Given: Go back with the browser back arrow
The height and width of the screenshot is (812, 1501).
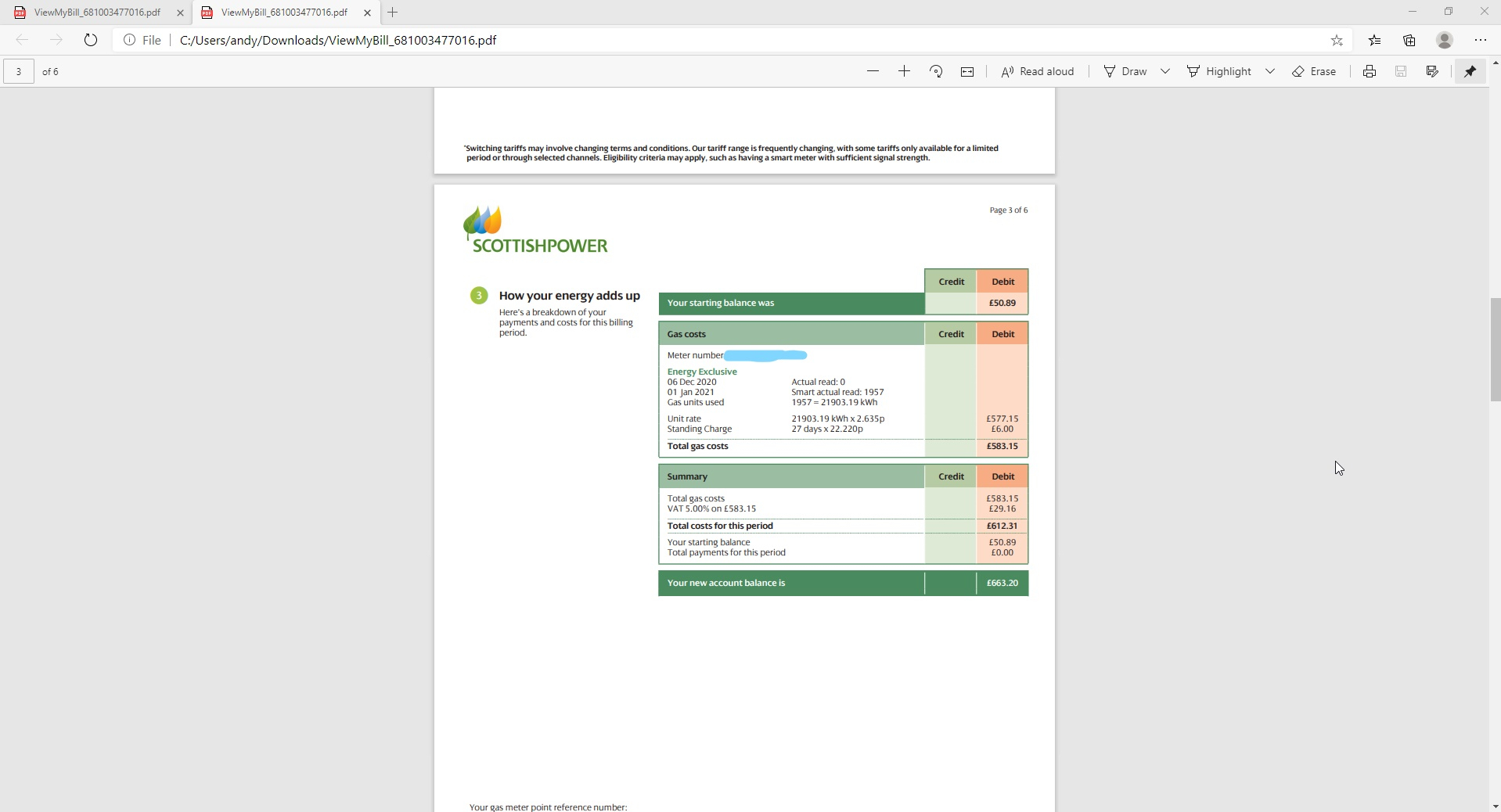Looking at the screenshot, I should (22, 40).
